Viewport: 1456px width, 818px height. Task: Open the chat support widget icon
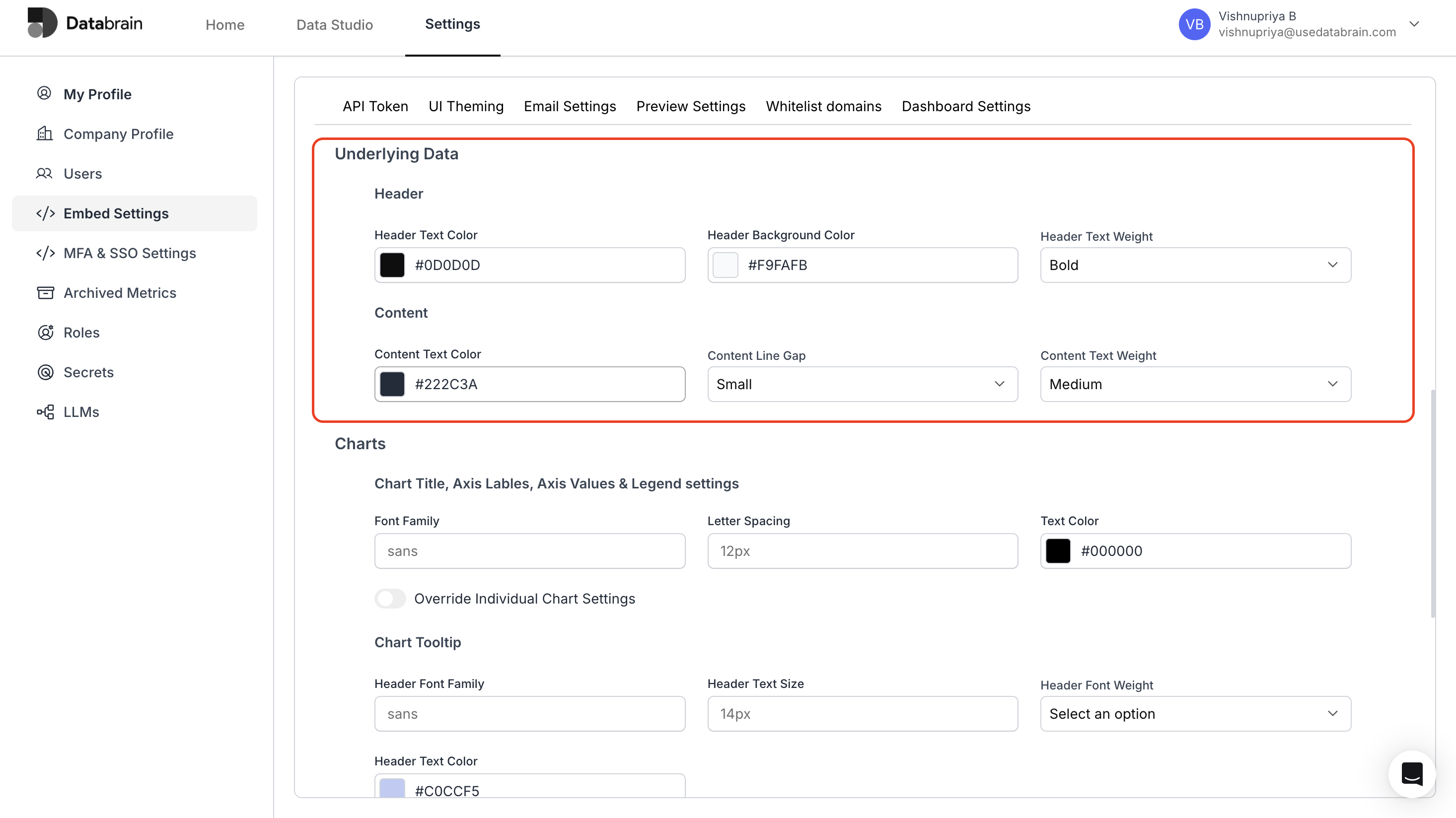click(1411, 773)
